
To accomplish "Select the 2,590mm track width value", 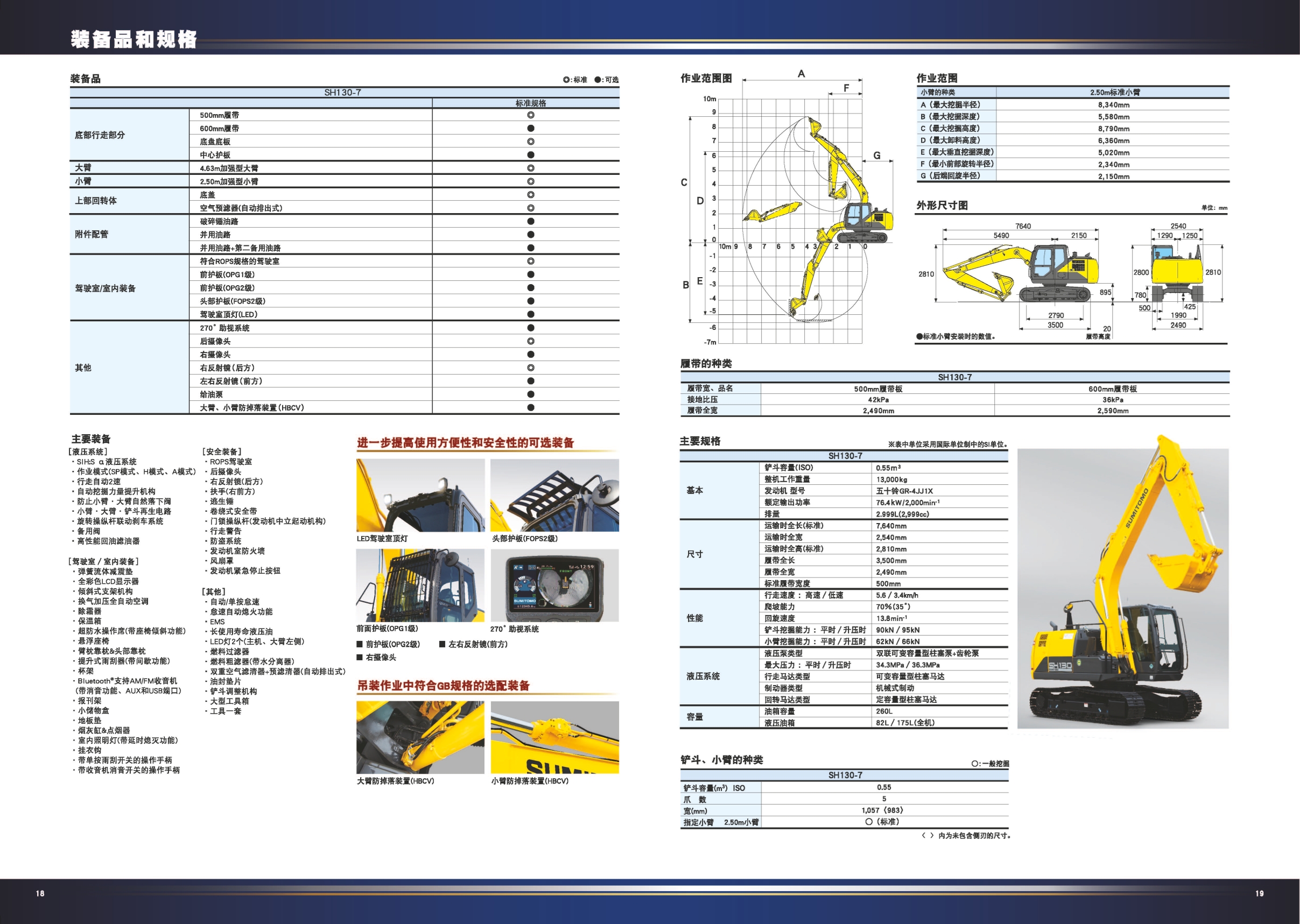I will click(x=1113, y=411).
